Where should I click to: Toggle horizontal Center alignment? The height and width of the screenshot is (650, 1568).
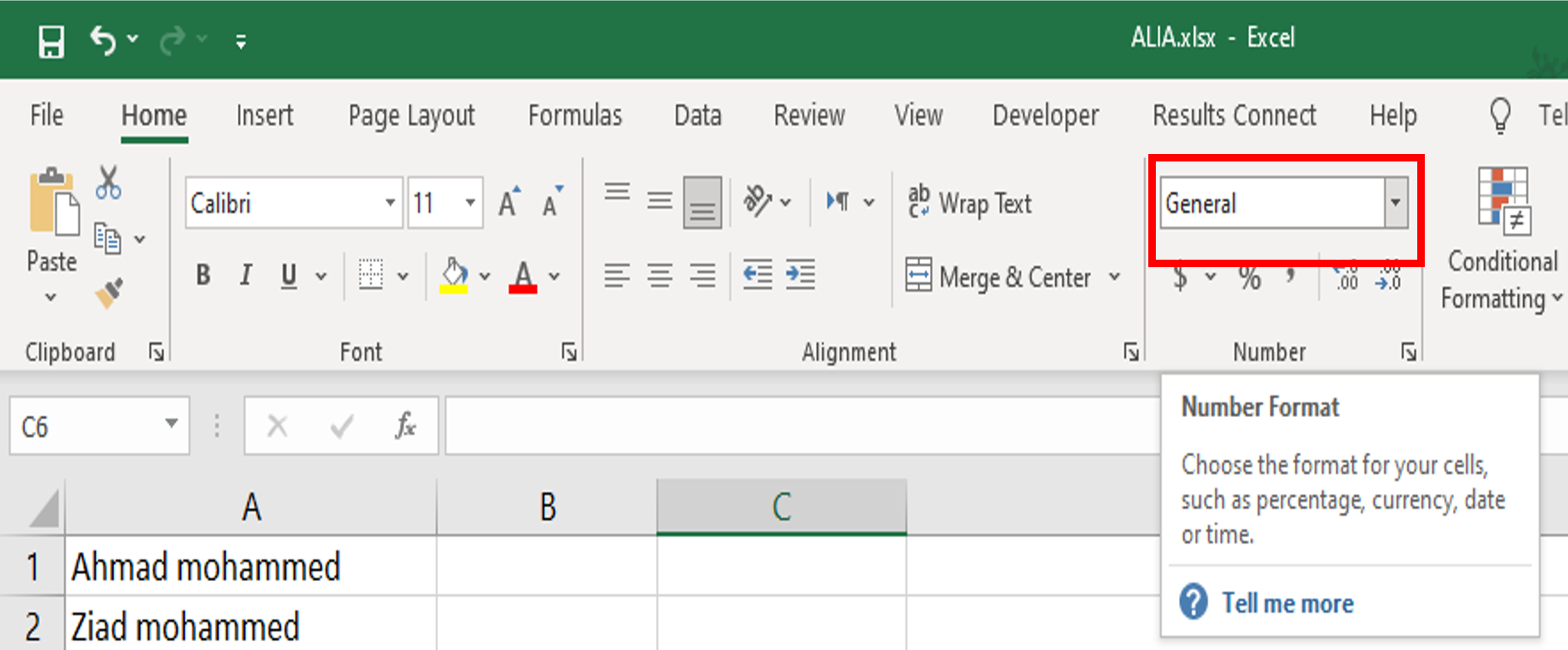[x=660, y=275]
